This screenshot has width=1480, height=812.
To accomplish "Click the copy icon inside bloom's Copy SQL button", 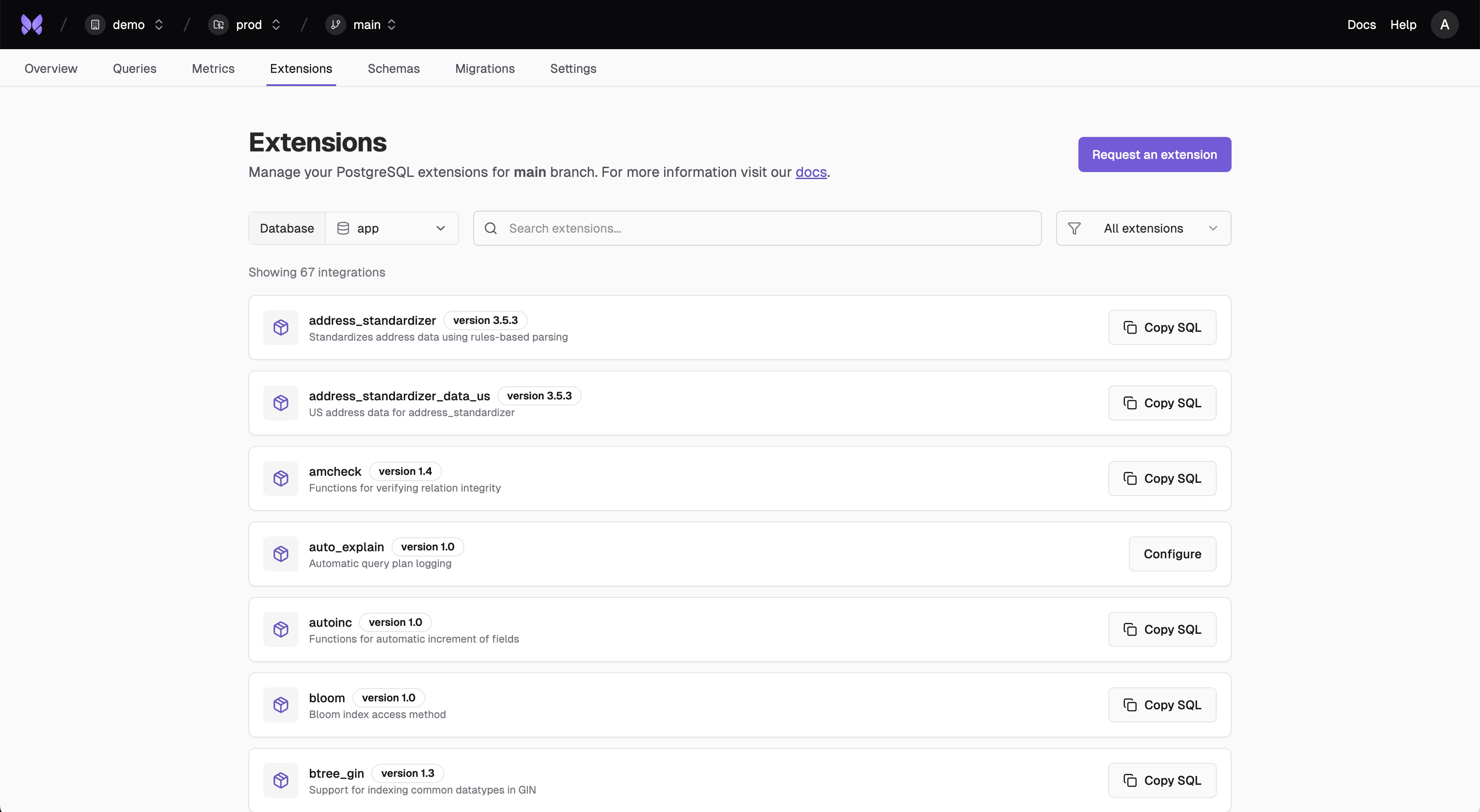I will click(1131, 705).
